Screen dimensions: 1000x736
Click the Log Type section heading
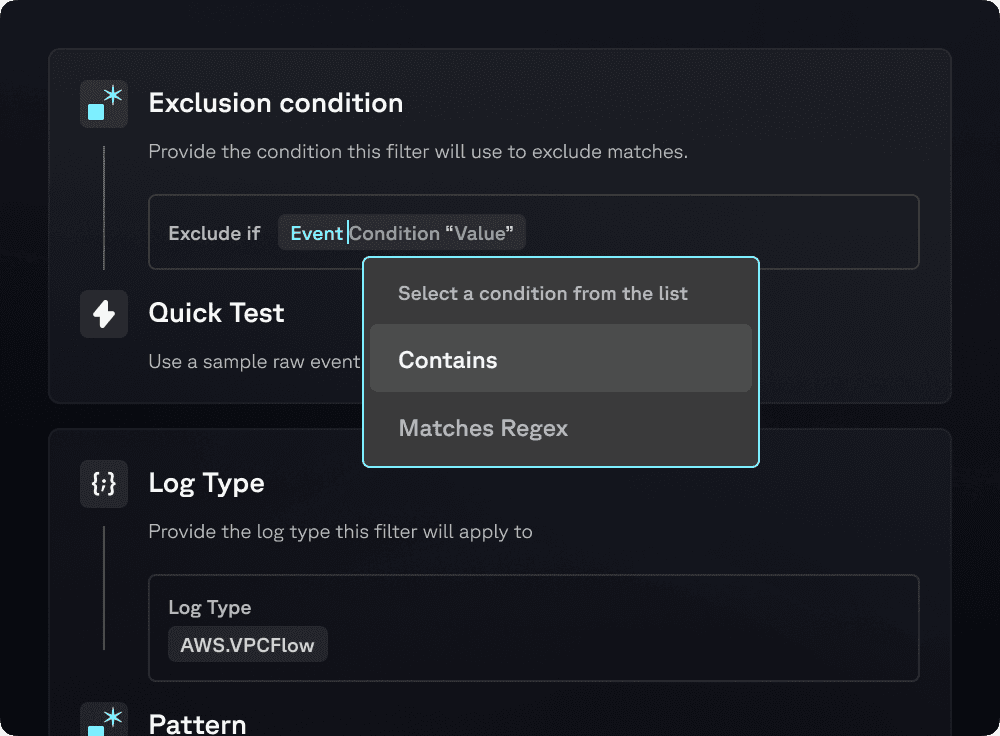[x=206, y=483]
